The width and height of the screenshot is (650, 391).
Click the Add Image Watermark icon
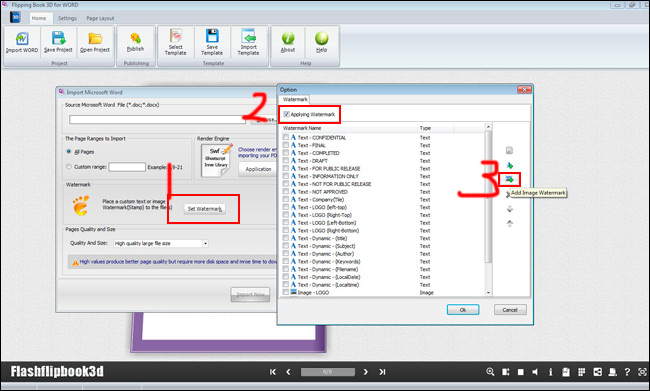[509, 180]
